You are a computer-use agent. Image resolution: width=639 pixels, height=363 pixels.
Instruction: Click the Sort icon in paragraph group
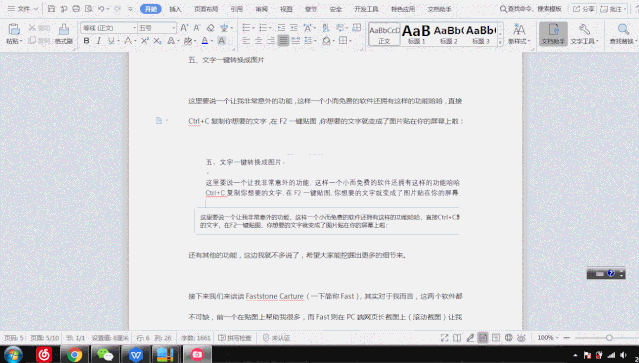(326, 28)
